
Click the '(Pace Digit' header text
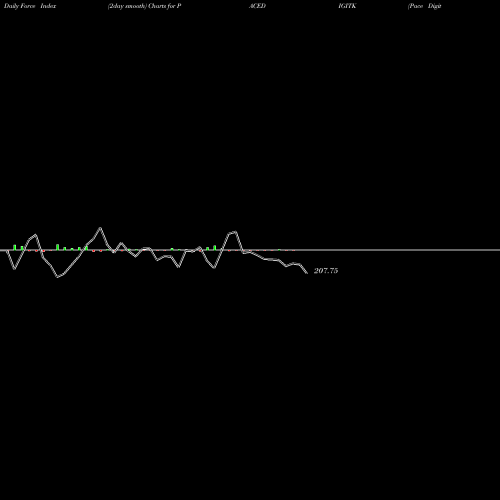(425, 6)
